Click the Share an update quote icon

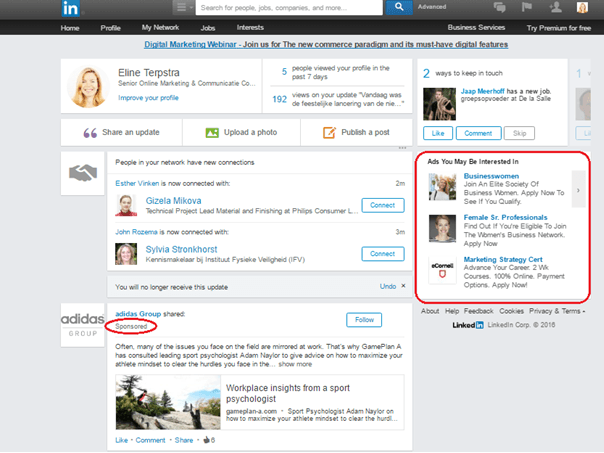[x=89, y=133]
